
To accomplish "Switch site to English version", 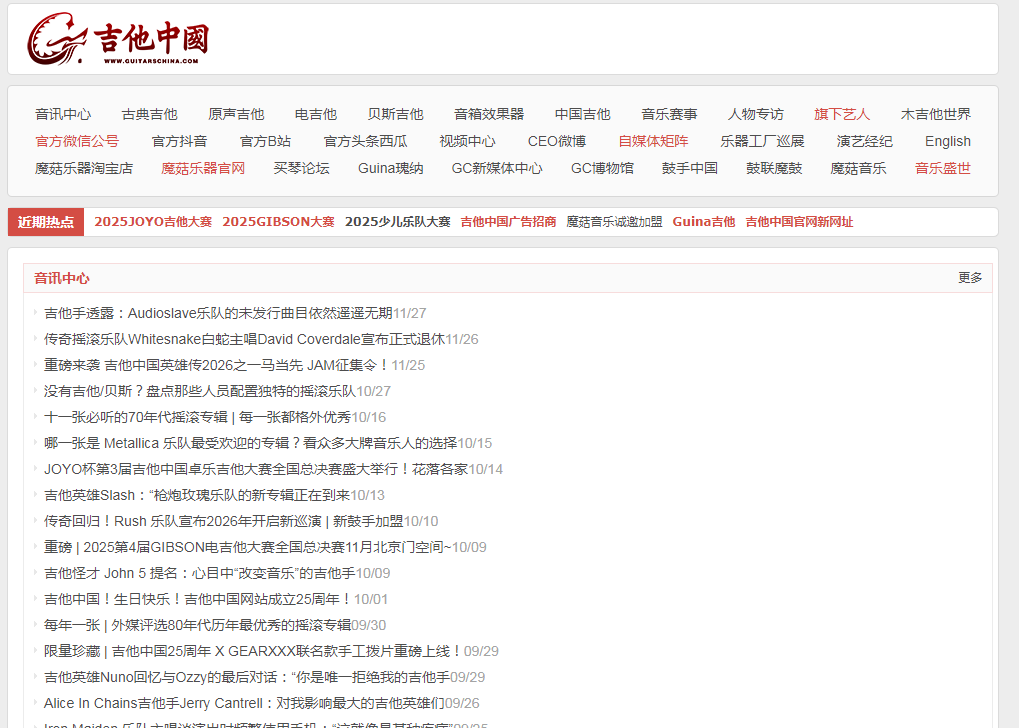I will 946,141.
